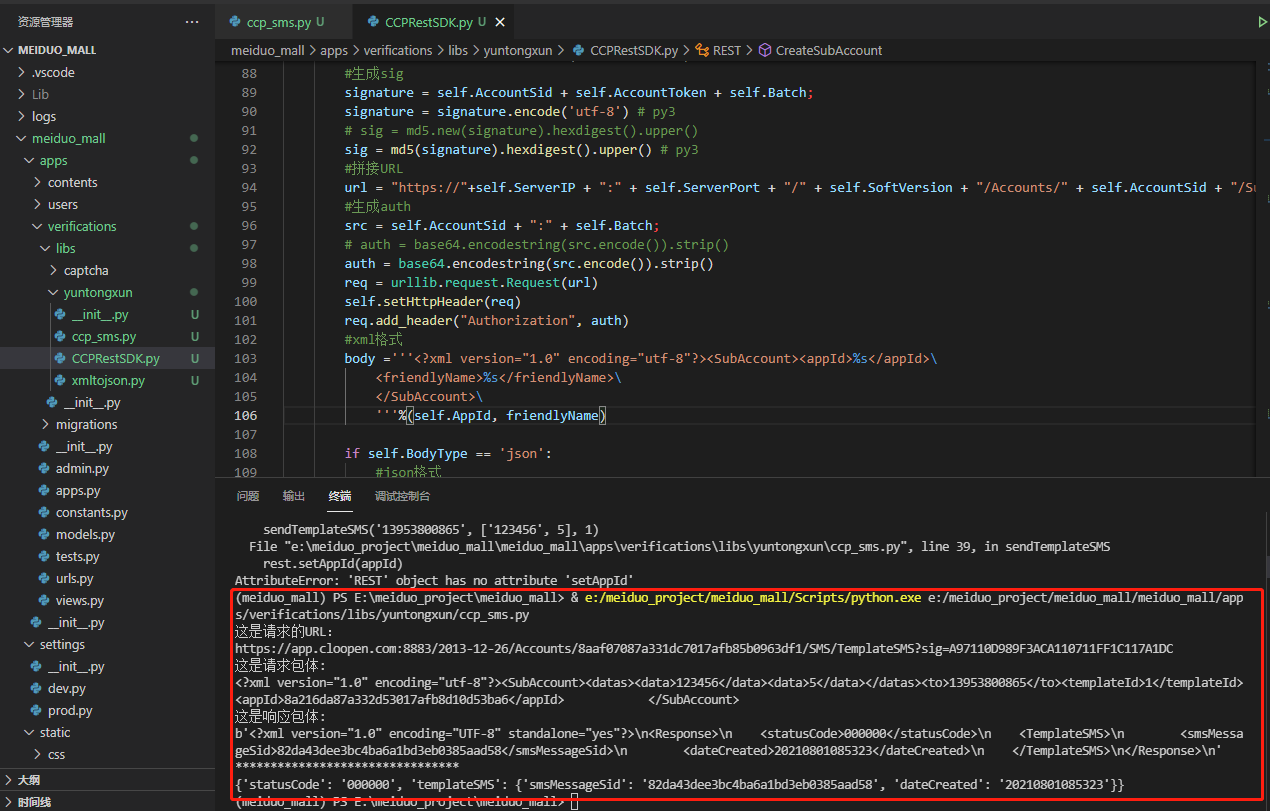Click the Python icon beside admin.py
Image resolution: width=1270 pixels, height=811 pixels.
pos(44,468)
